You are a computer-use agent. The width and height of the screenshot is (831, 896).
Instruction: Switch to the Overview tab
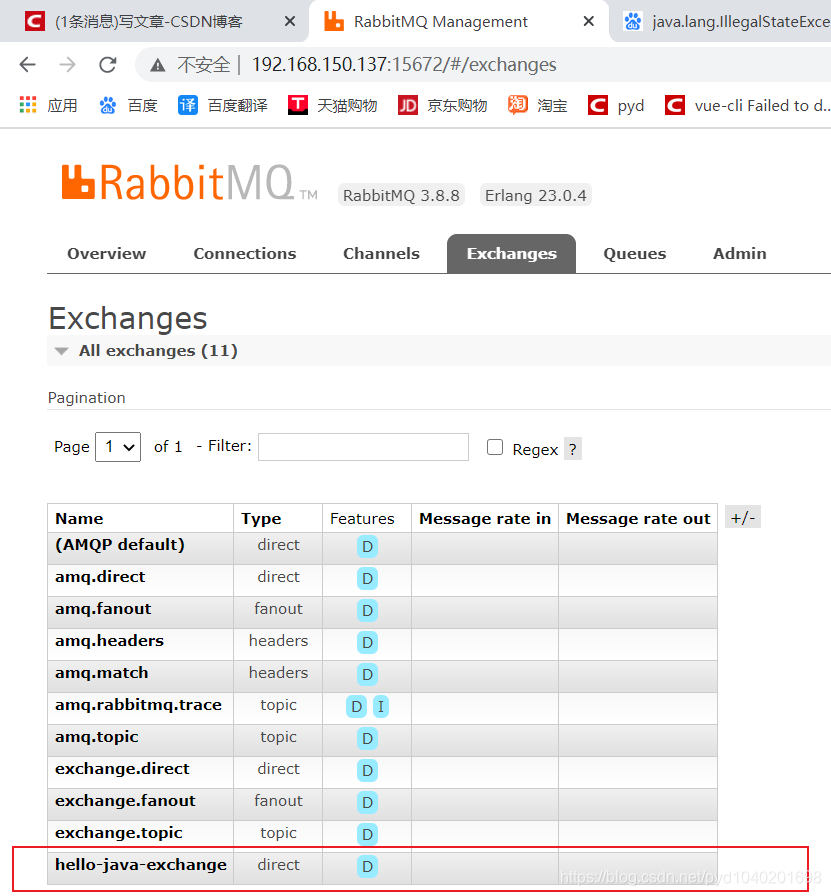(106, 254)
